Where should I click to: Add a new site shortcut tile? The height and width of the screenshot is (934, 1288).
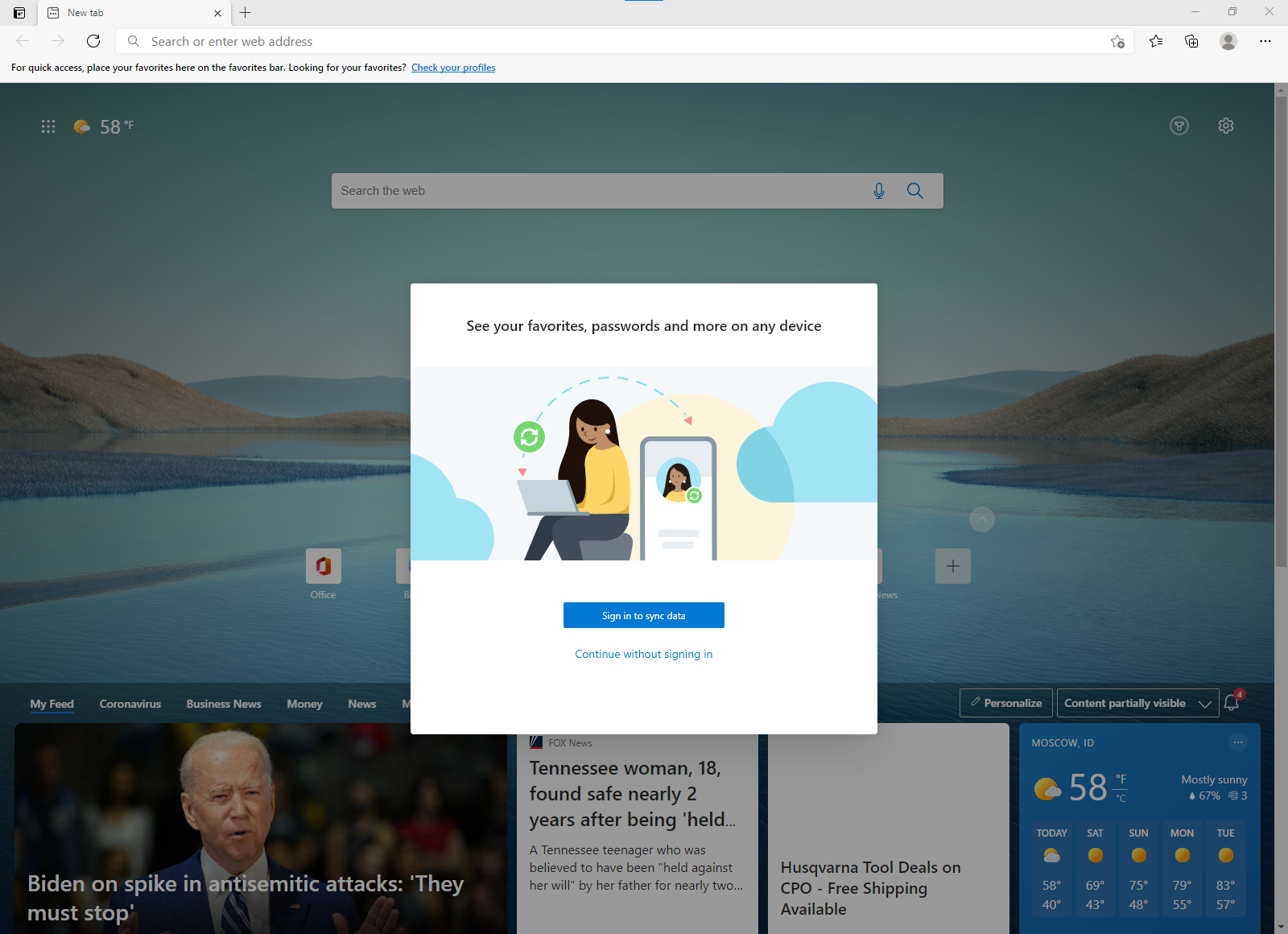(x=952, y=566)
